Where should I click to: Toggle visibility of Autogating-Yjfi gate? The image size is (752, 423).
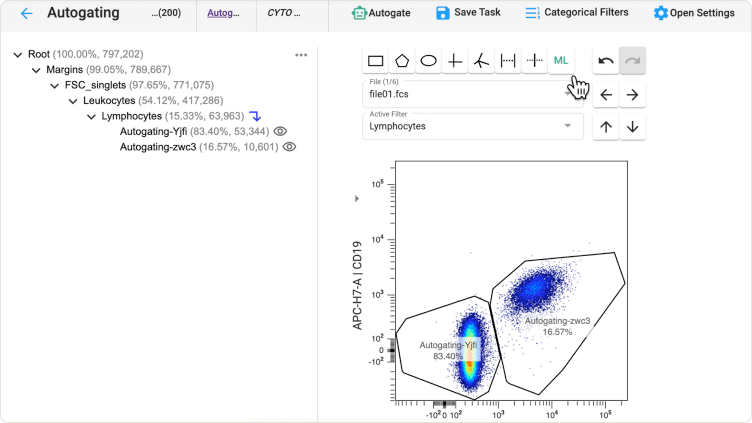(281, 131)
